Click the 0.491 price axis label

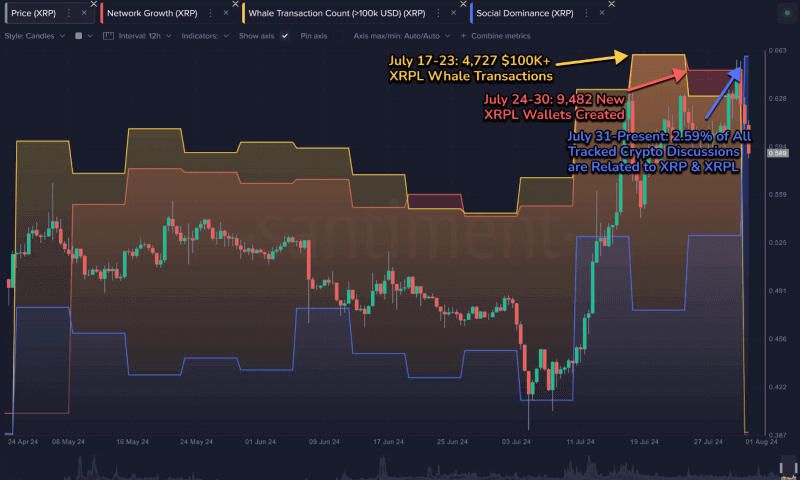tap(777, 291)
